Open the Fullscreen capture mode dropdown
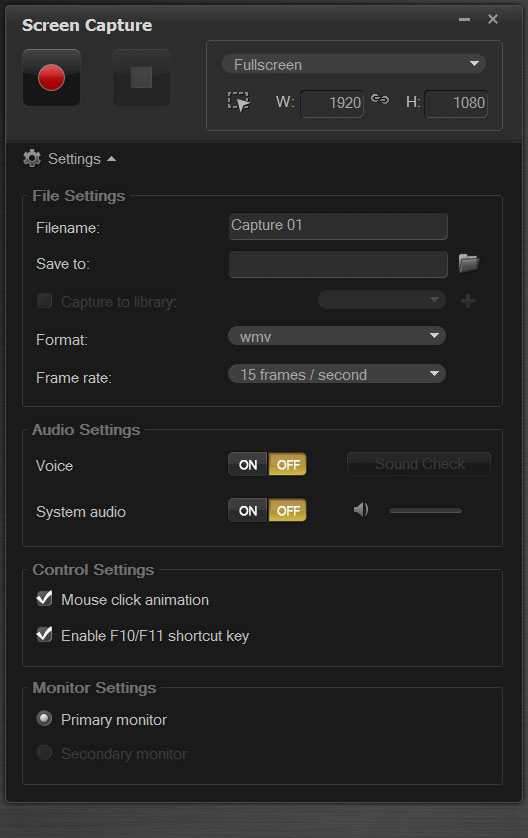The width and height of the screenshot is (528, 838). click(x=354, y=64)
